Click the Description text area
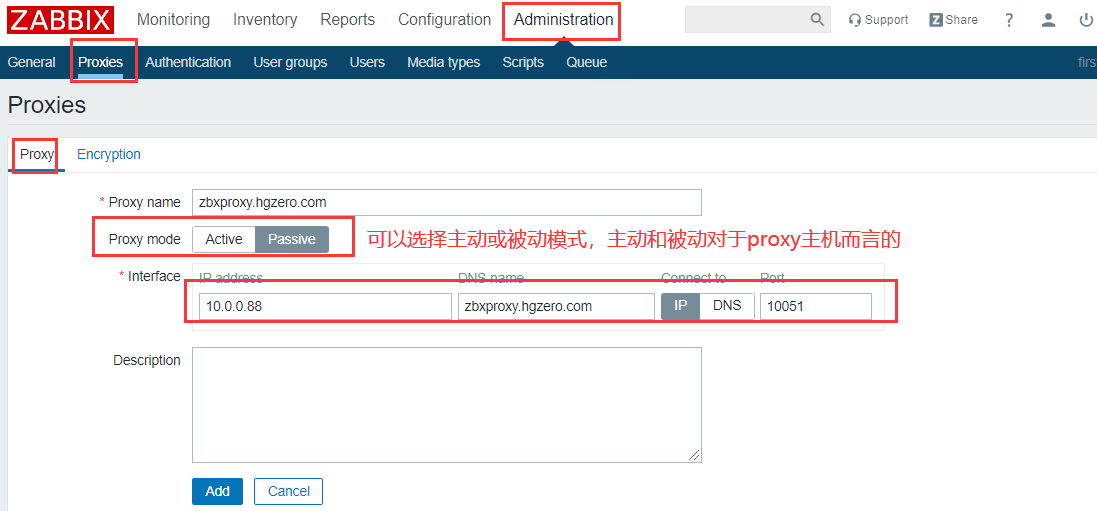 (x=446, y=405)
